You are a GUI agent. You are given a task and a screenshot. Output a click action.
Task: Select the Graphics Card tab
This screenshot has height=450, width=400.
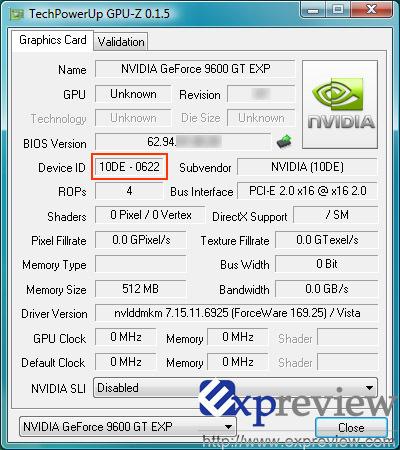pyautogui.click(x=53, y=40)
